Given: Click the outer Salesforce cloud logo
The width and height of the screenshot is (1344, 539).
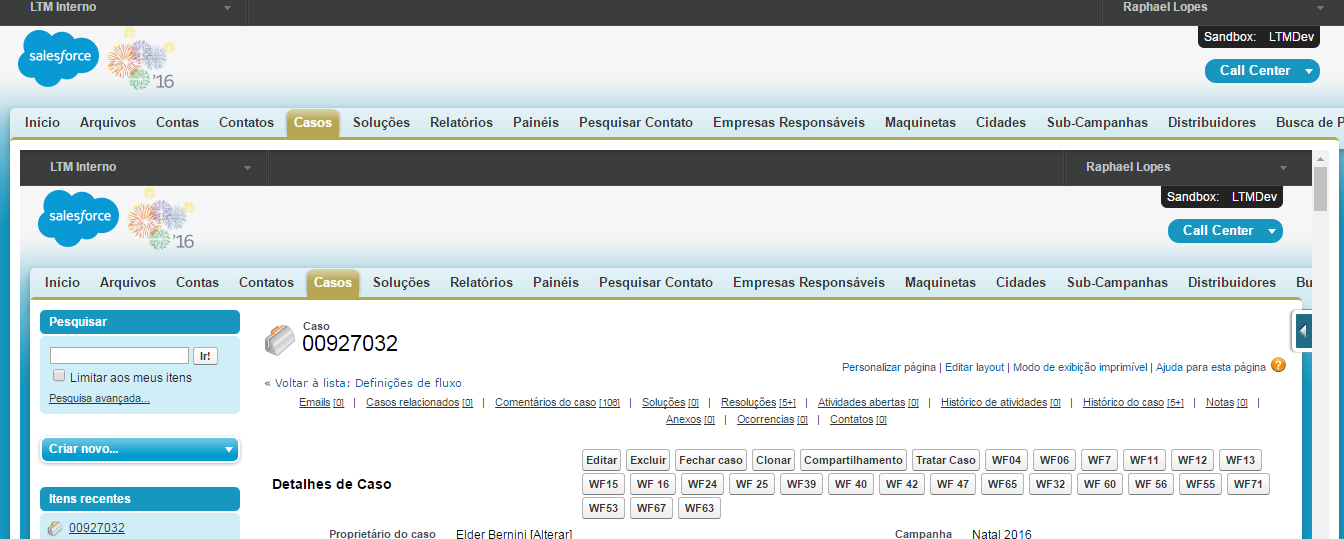Looking at the screenshot, I should click(x=59, y=58).
